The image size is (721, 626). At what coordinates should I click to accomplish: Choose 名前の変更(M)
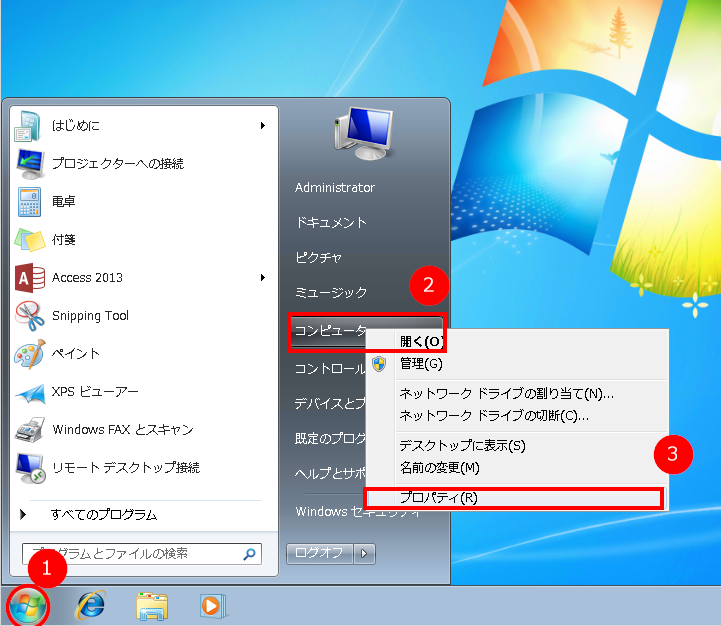pyautogui.click(x=517, y=468)
